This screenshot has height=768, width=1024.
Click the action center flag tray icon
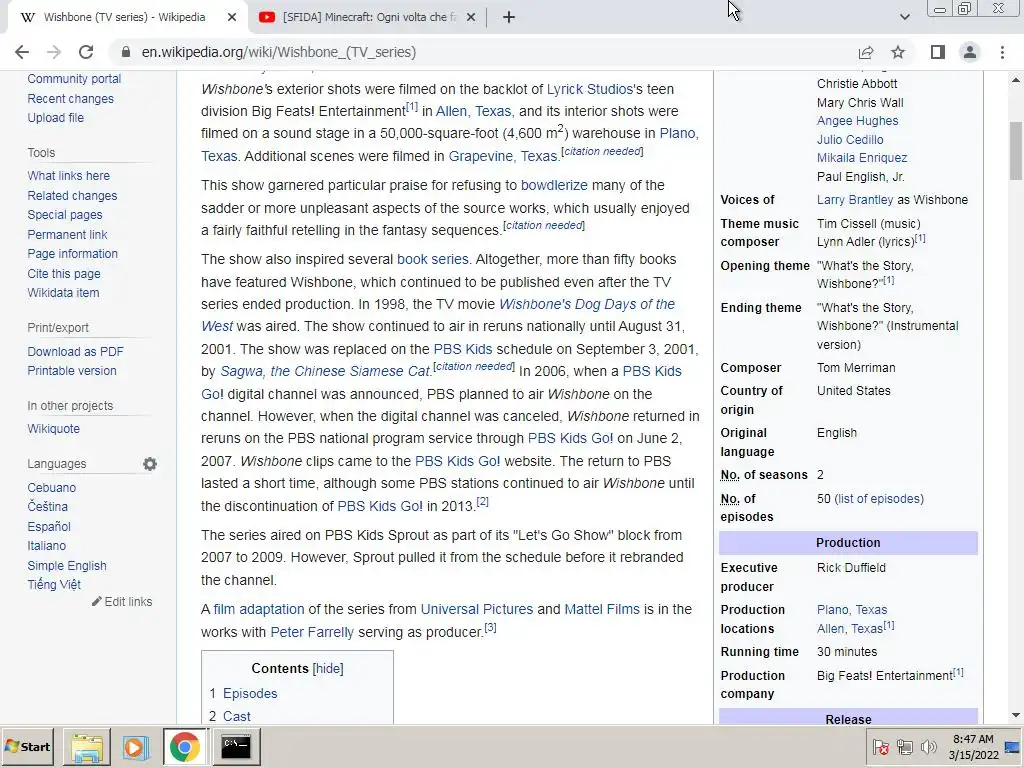click(880, 746)
